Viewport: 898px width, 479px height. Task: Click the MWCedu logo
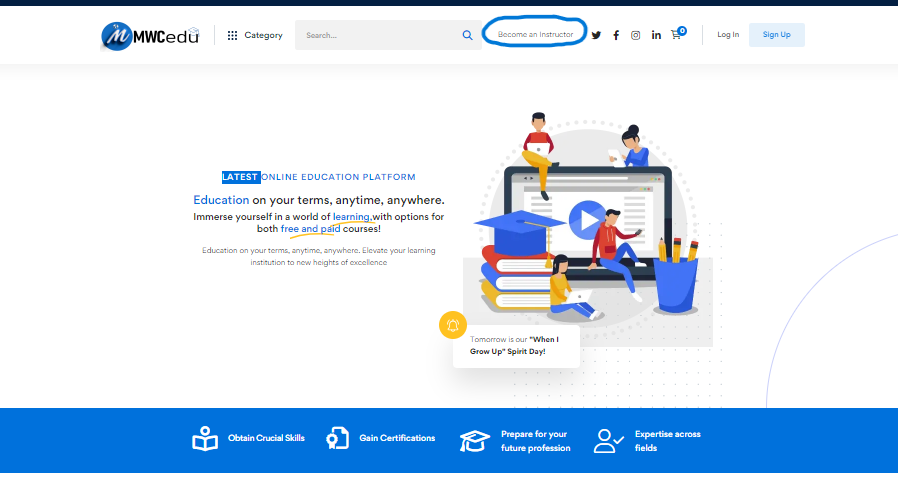(x=150, y=36)
